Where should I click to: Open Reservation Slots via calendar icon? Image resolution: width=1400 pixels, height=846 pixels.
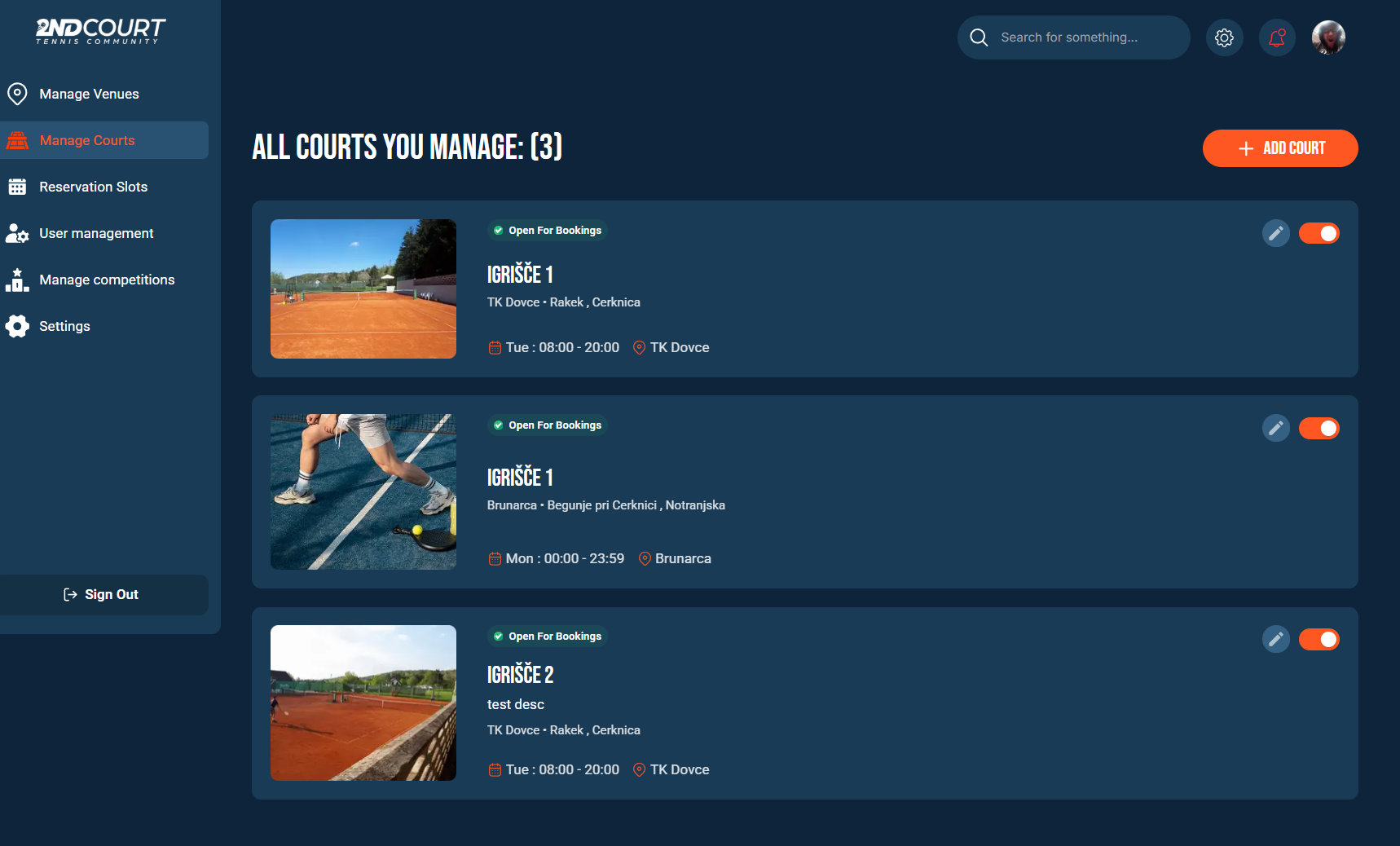coord(17,187)
